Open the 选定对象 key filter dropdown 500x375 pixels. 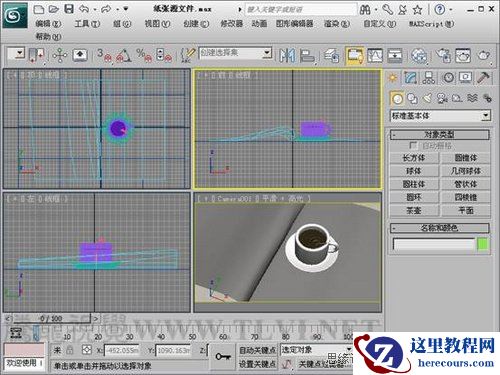(316, 350)
